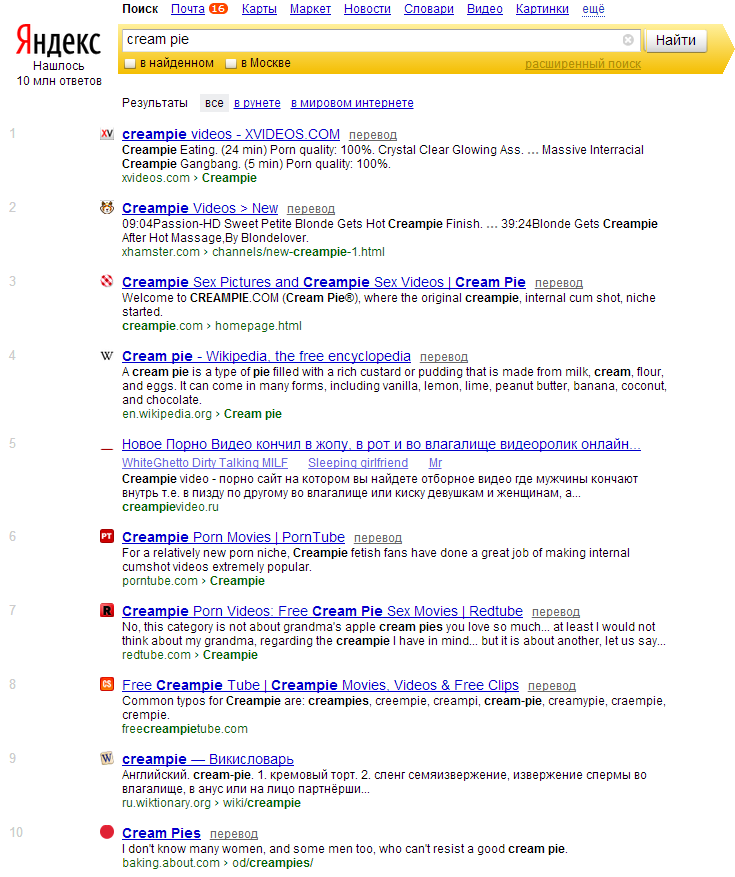Click the creampie.com favicon in result 3
Image resolution: width=735 pixels, height=877 pixels.
coord(107,281)
